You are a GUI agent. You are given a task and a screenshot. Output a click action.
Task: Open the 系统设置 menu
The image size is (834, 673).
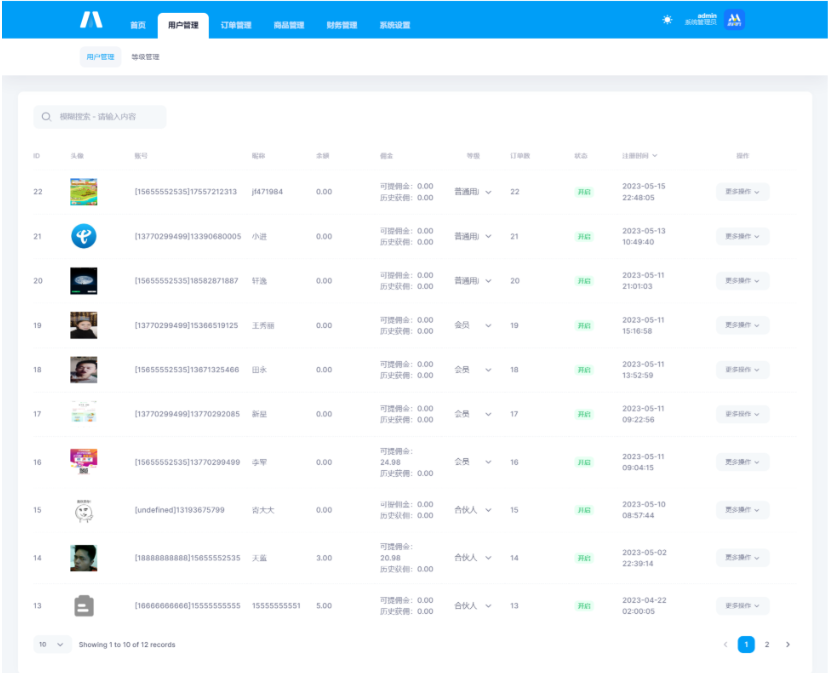395,25
